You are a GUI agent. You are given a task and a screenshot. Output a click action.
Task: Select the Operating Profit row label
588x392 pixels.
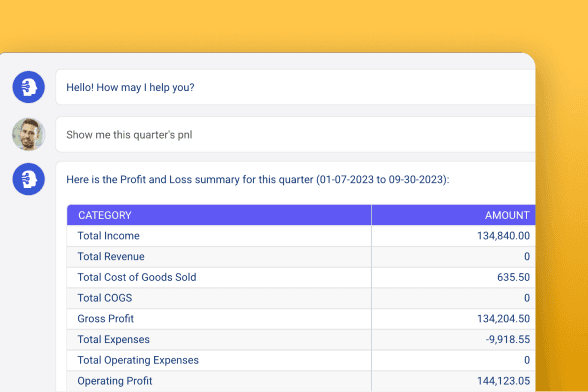pos(115,381)
